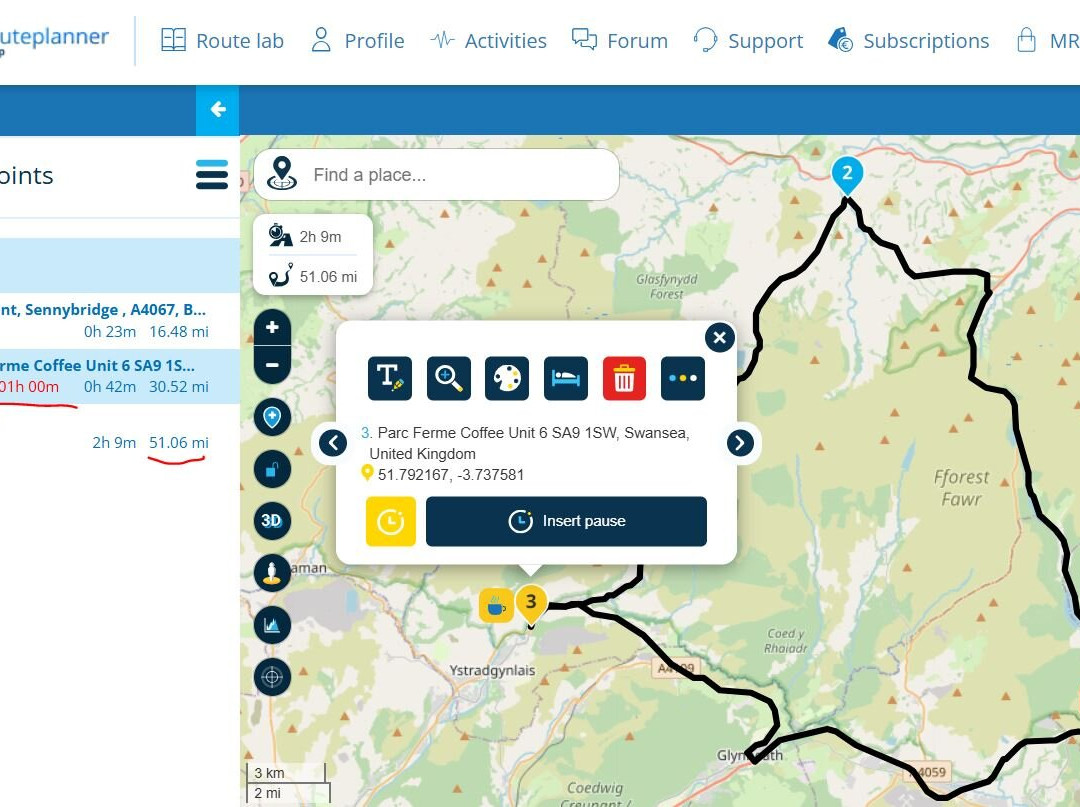Open the color palette for waypoint
This screenshot has width=1080, height=807.
click(x=507, y=378)
